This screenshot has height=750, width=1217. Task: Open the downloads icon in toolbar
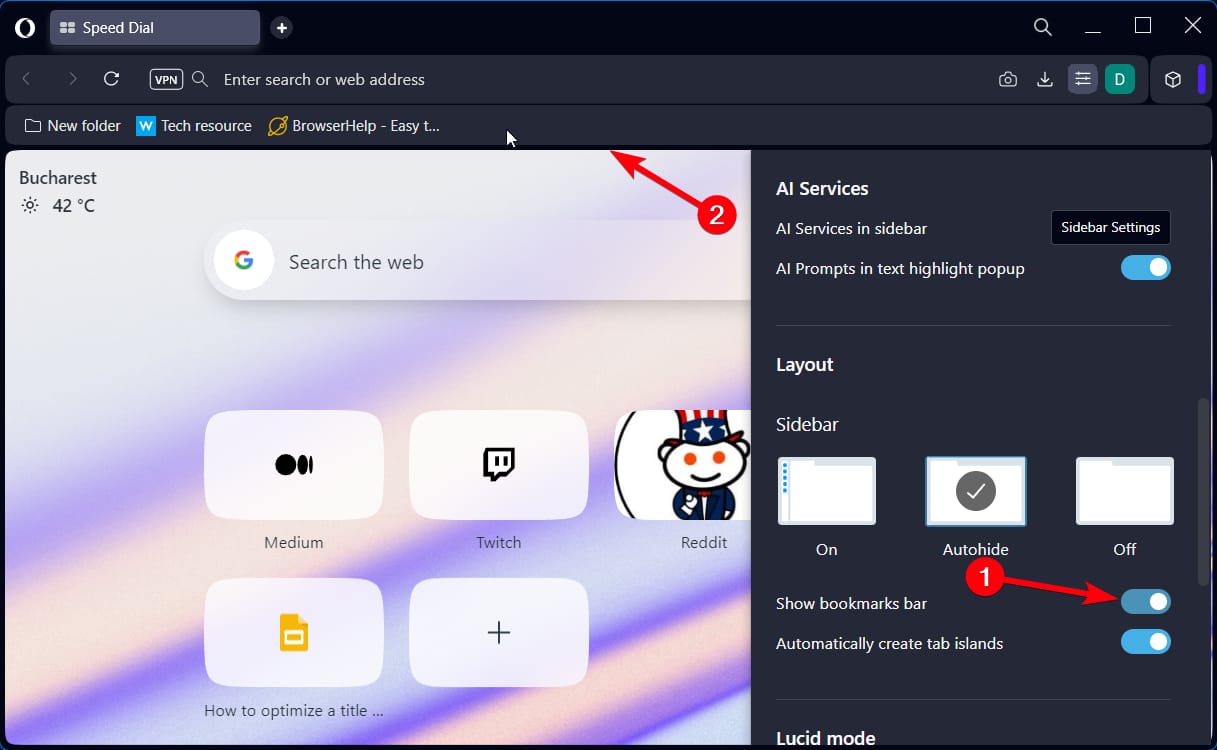1045,79
